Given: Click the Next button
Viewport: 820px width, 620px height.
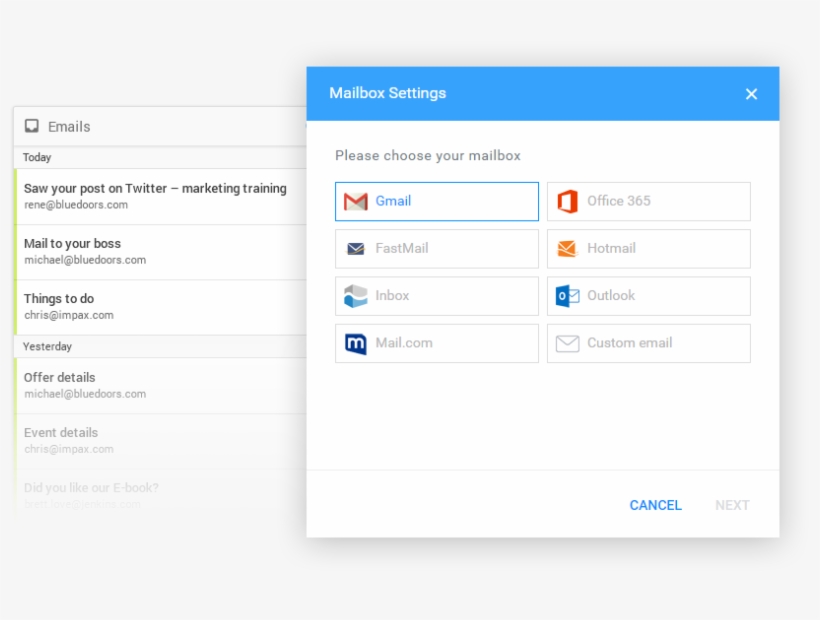Looking at the screenshot, I should (x=732, y=505).
